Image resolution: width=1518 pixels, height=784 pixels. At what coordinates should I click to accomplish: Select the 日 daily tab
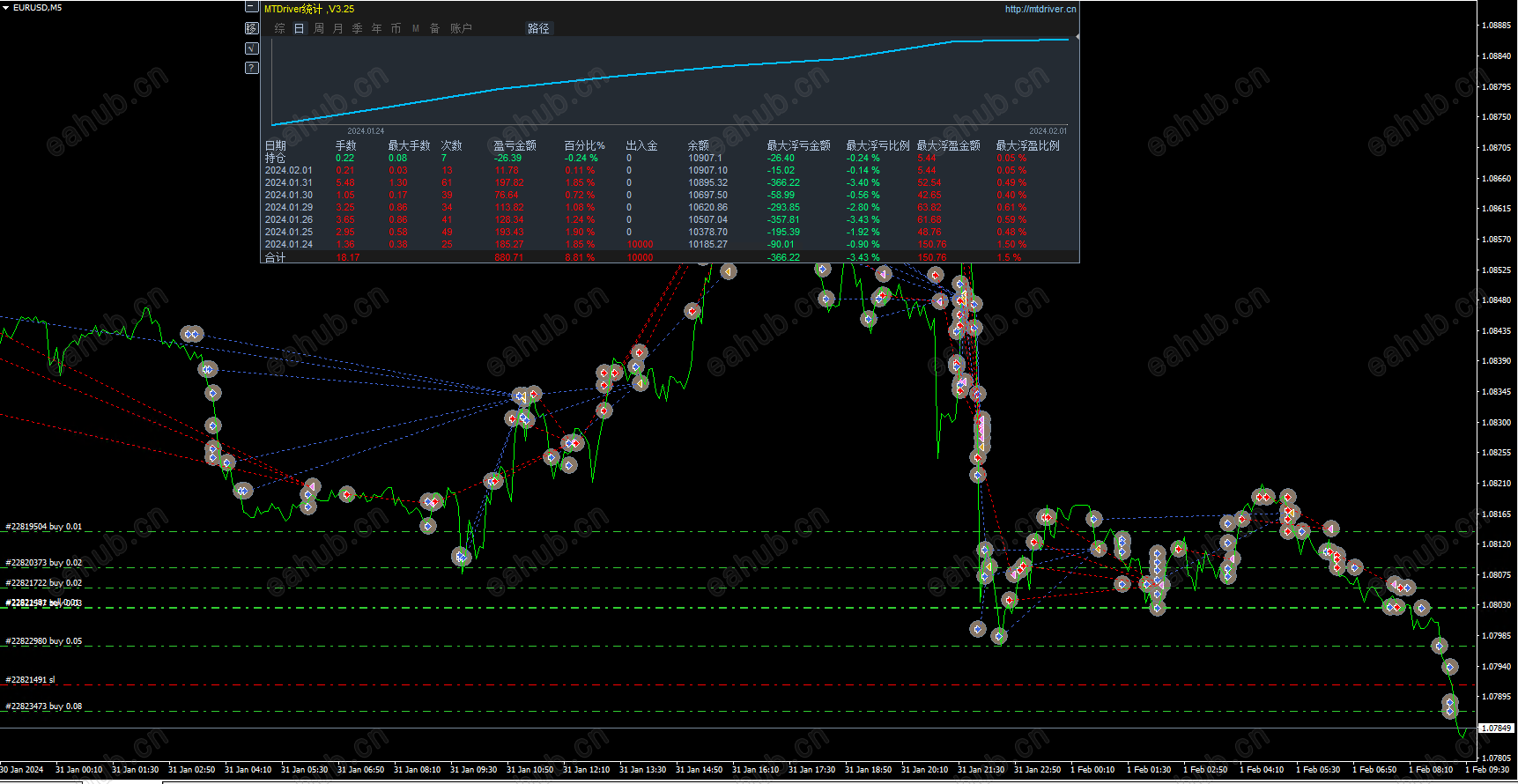click(299, 28)
